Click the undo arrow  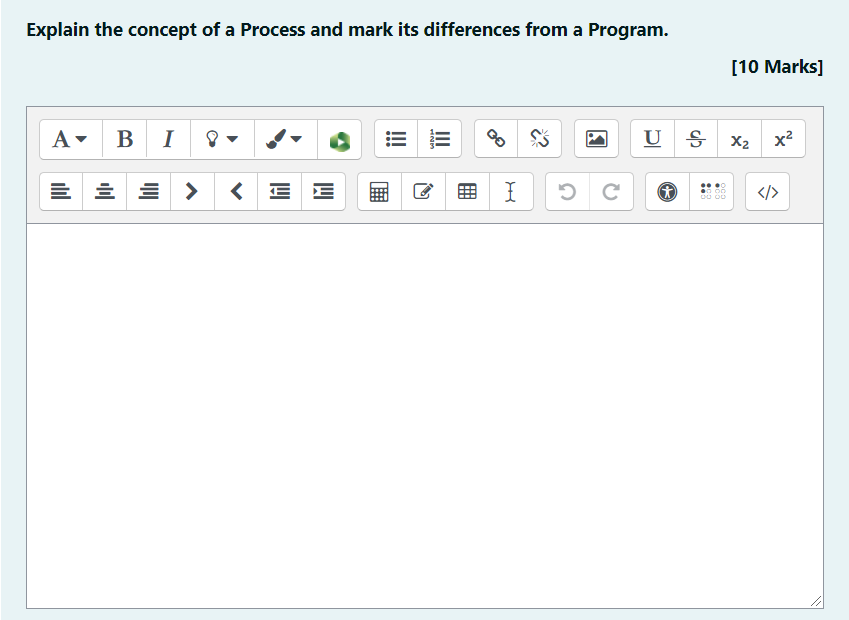click(x=567, y=192)
